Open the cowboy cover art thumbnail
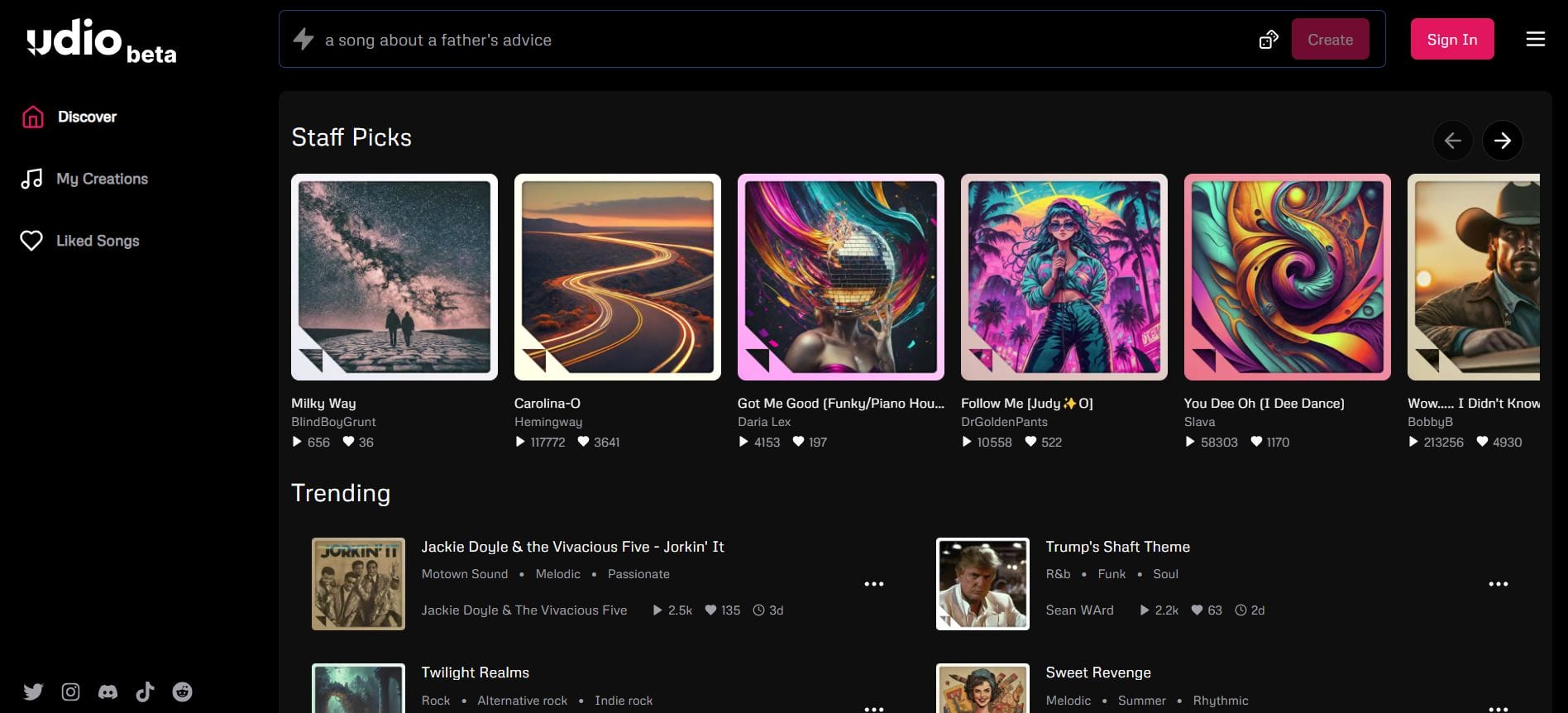The image size is (1568, 713). (x=1474, y=277)
